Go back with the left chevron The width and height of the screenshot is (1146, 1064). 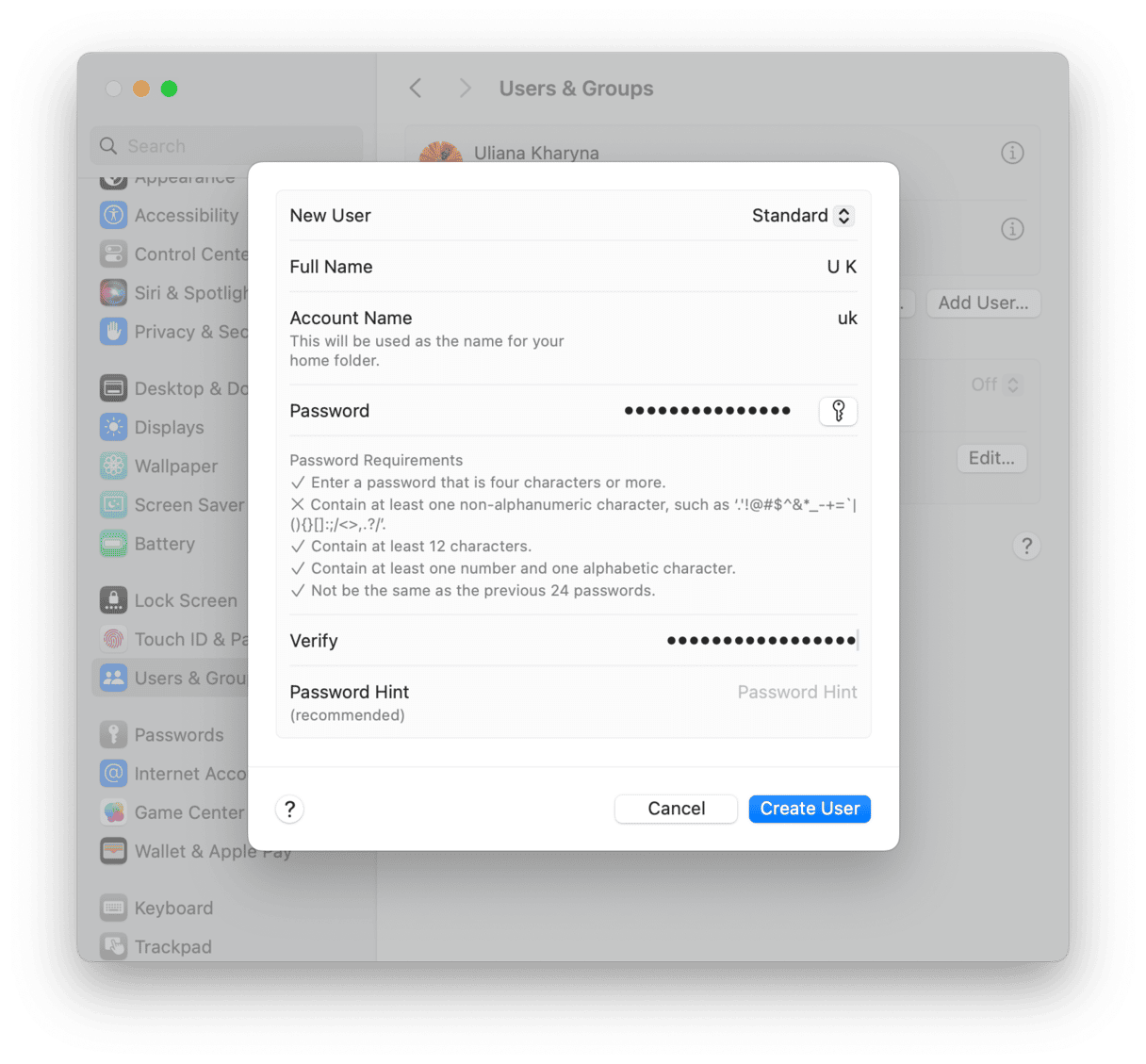tap(416, 89)
